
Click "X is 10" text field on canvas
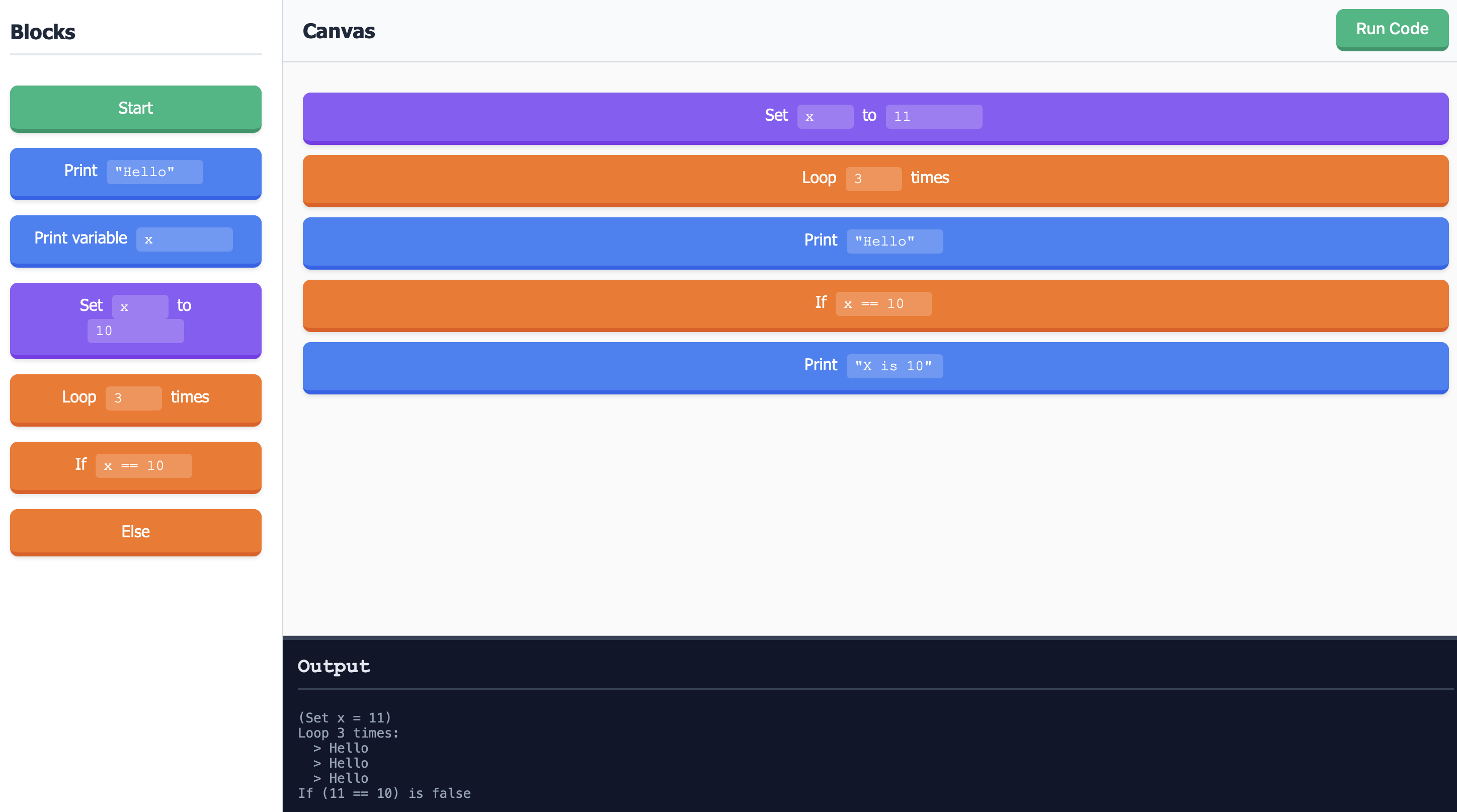(894, 366)
